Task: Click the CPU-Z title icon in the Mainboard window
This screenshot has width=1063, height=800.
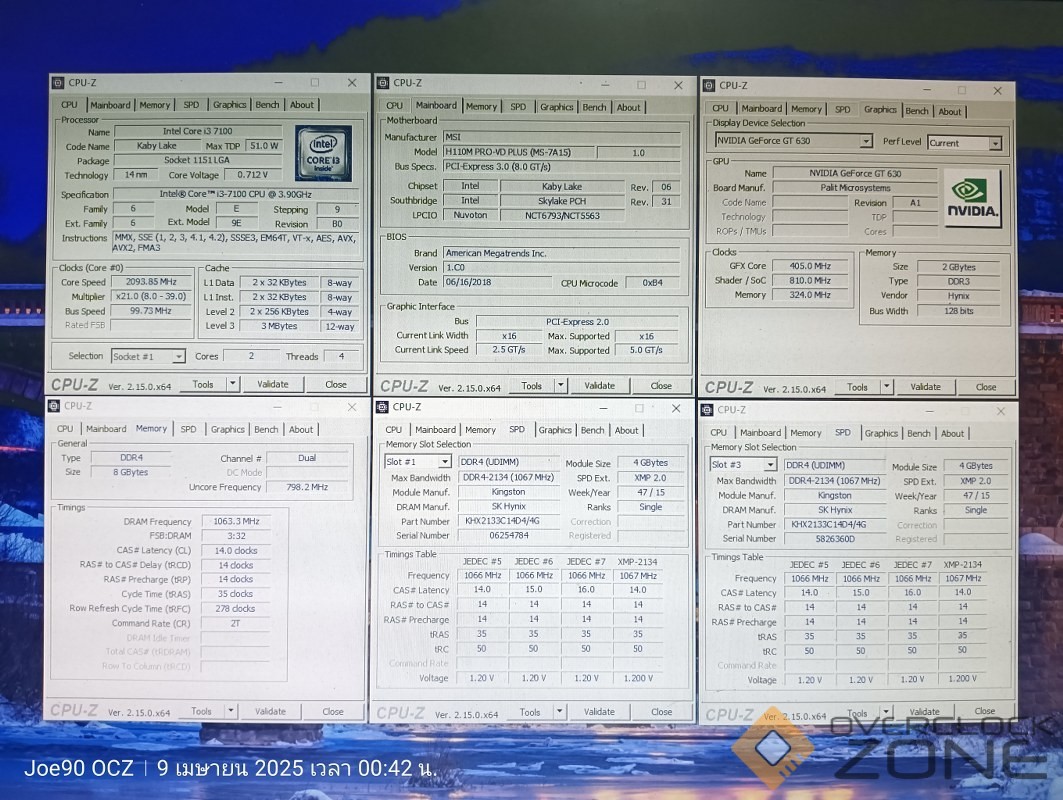Action: coord(383,83)
